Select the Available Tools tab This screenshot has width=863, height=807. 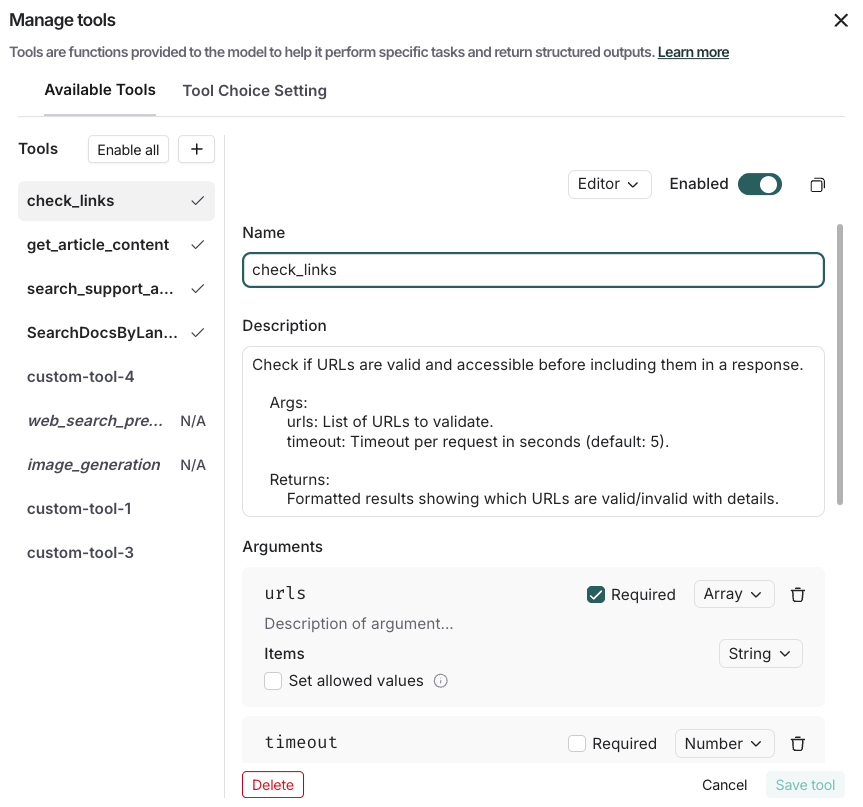click(99, 90)
